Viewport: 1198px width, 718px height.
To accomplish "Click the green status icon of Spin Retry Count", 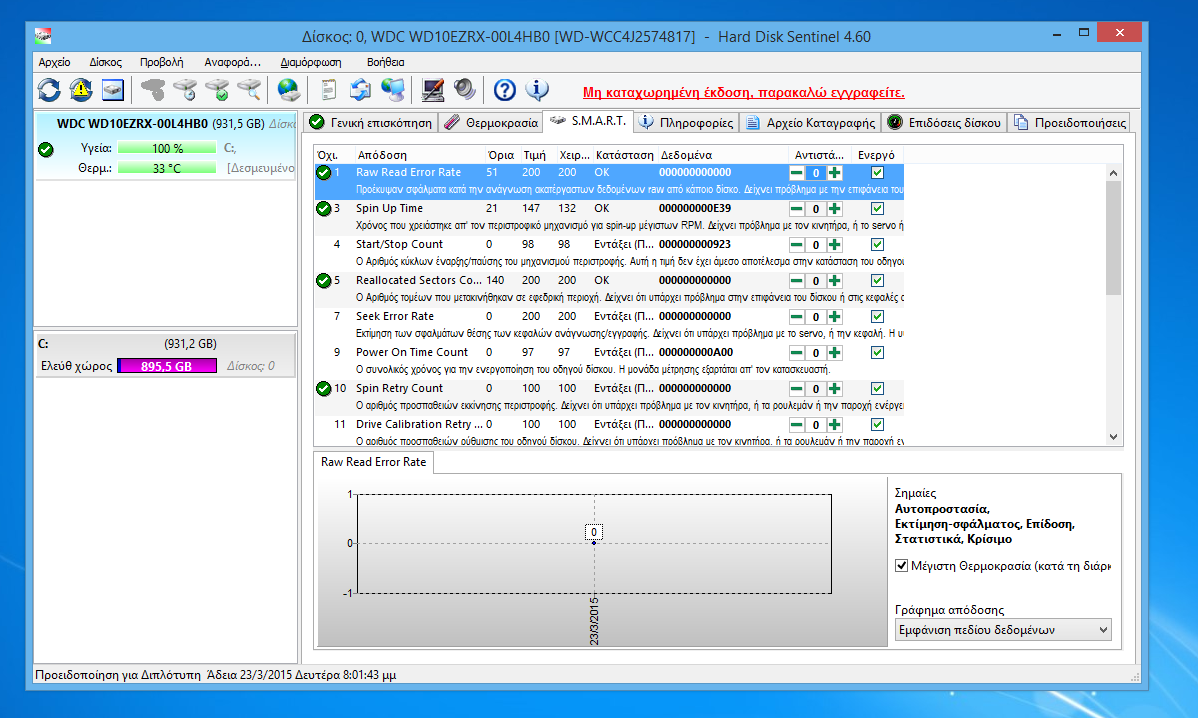I will click(323, 389).
